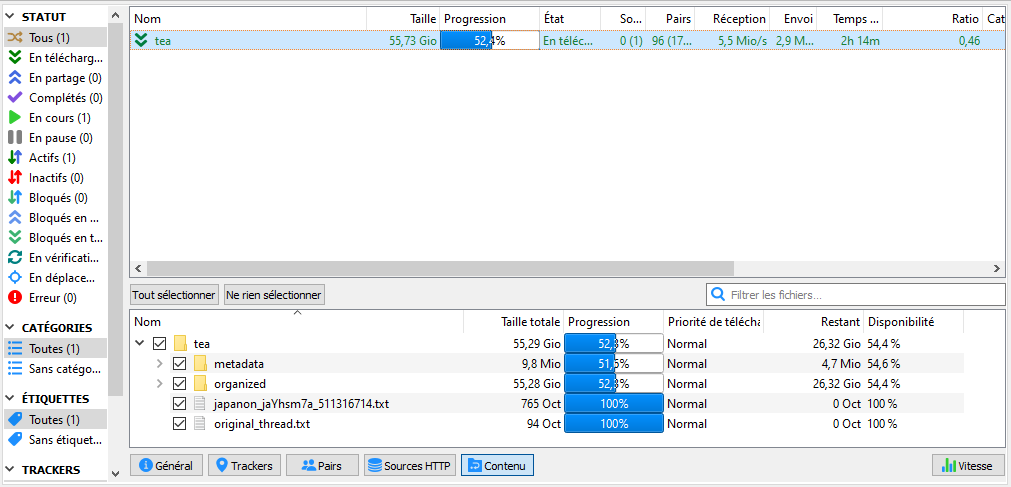Uncheck the organized folder checkbox
1011x487 pixels.
pos(180,384)
